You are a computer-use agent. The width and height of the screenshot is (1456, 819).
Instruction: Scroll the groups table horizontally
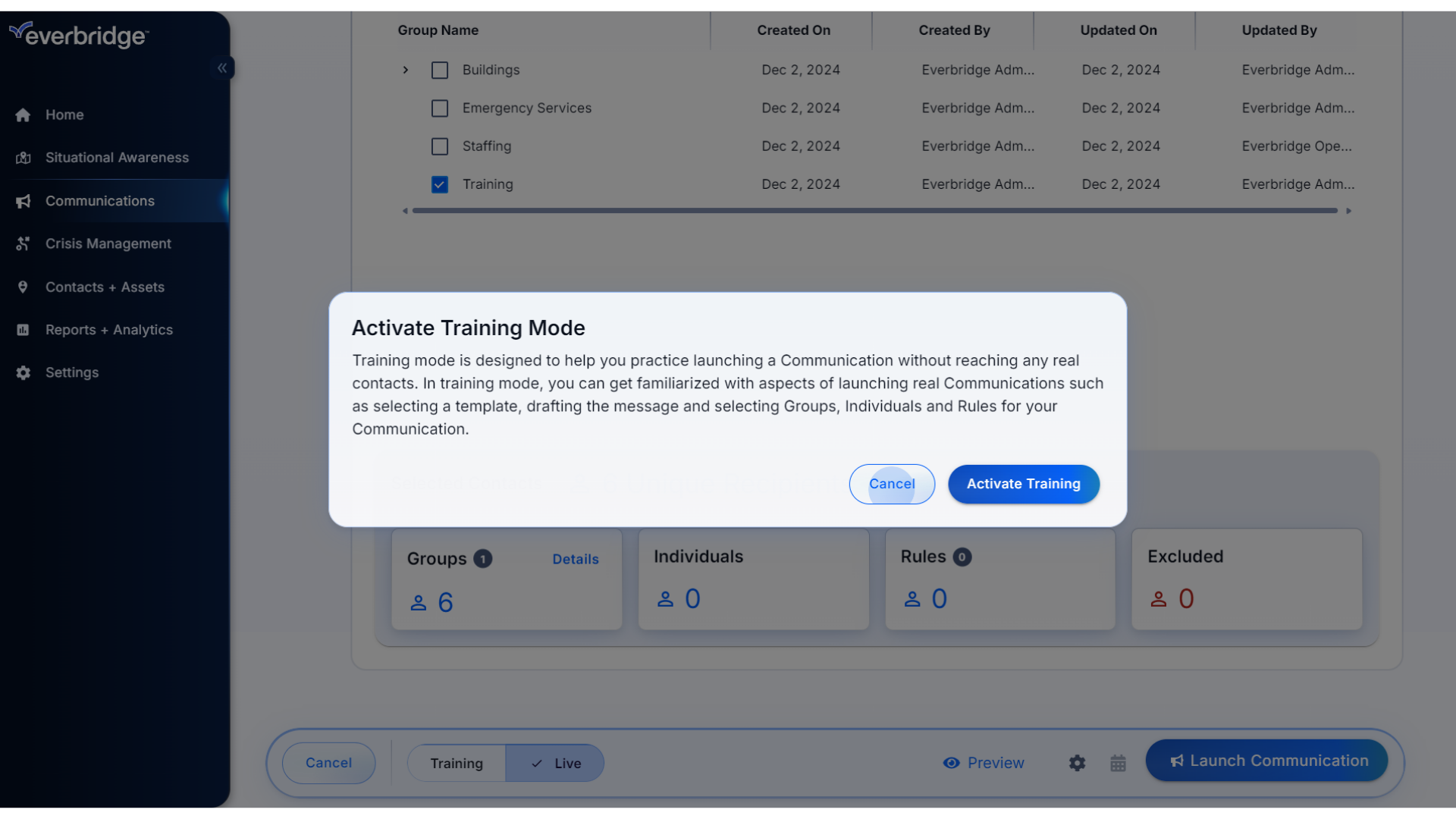click(876, 211)
